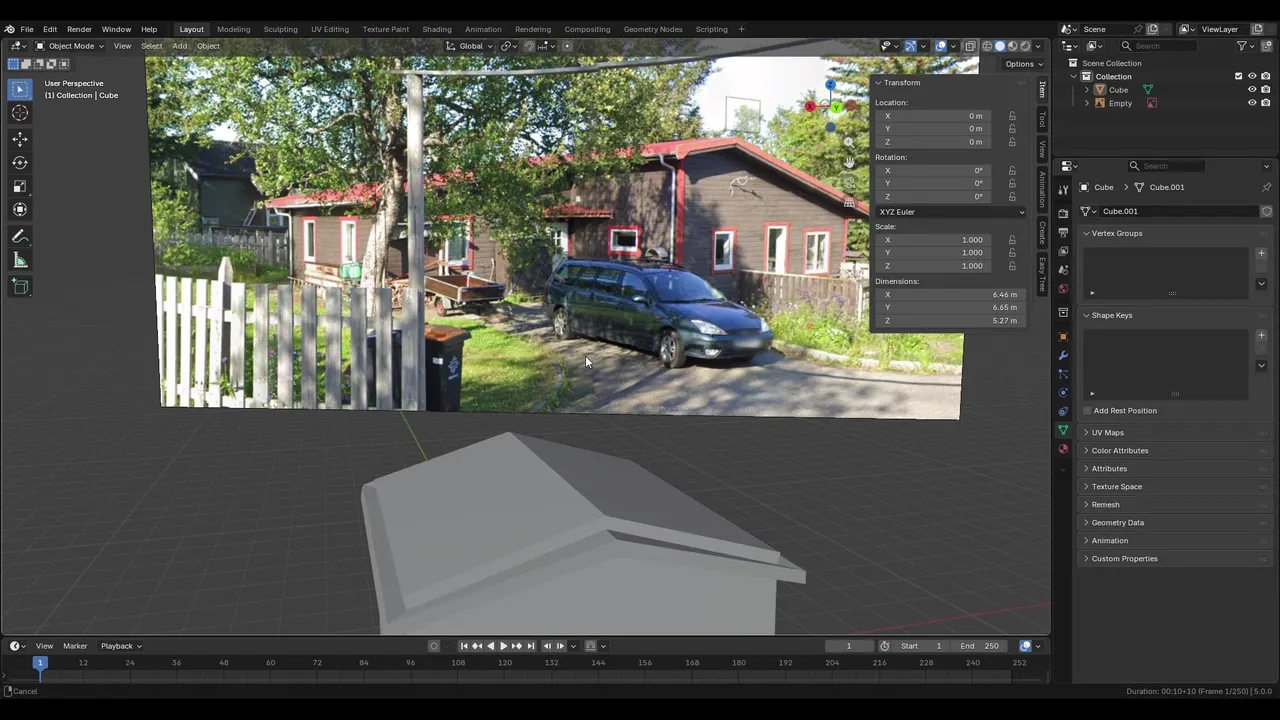This screenshot has width=1280, height=720.
Task: Open Global transform orientation dropdown
Action: (x=469, y=46)
